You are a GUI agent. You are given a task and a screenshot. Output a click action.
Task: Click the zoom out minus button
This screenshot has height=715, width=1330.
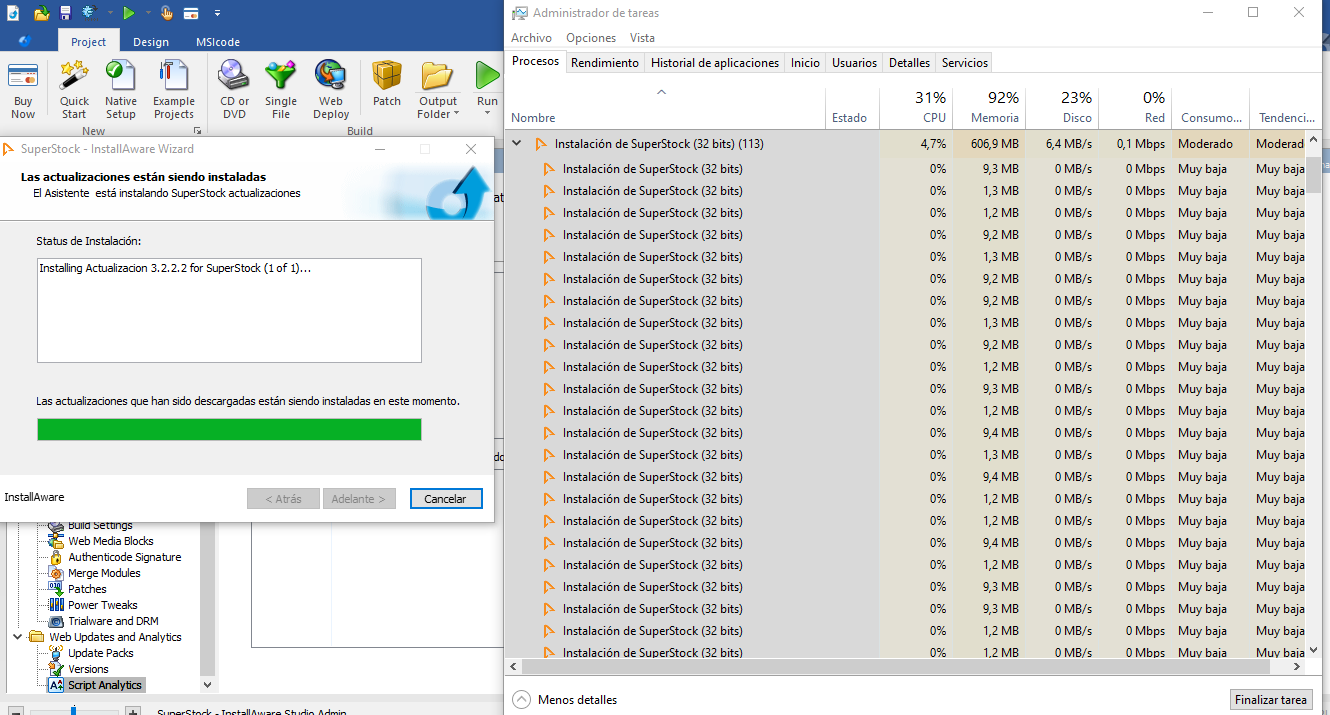click(16, 711)
